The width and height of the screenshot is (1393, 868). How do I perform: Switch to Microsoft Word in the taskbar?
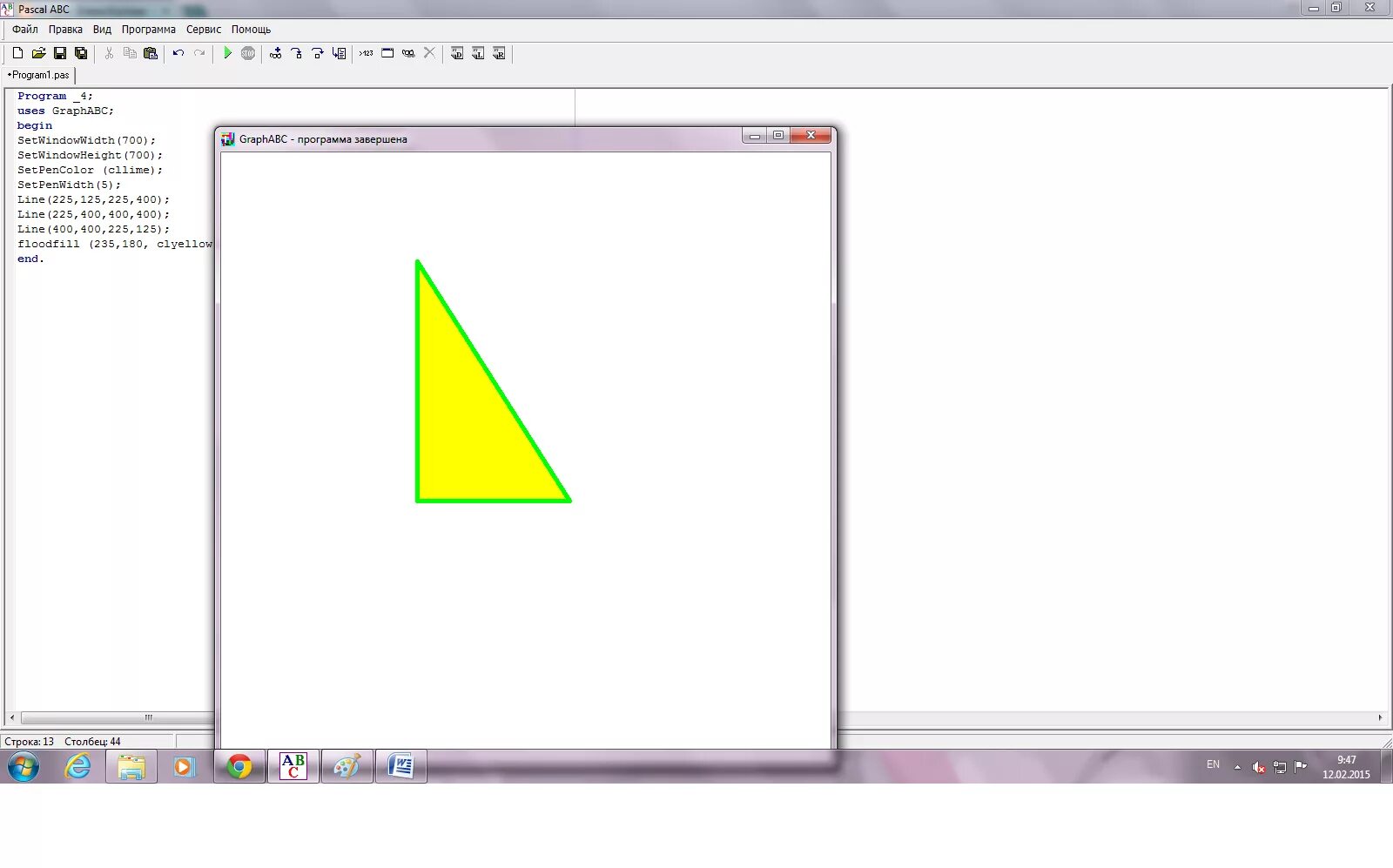coord(401,767)
